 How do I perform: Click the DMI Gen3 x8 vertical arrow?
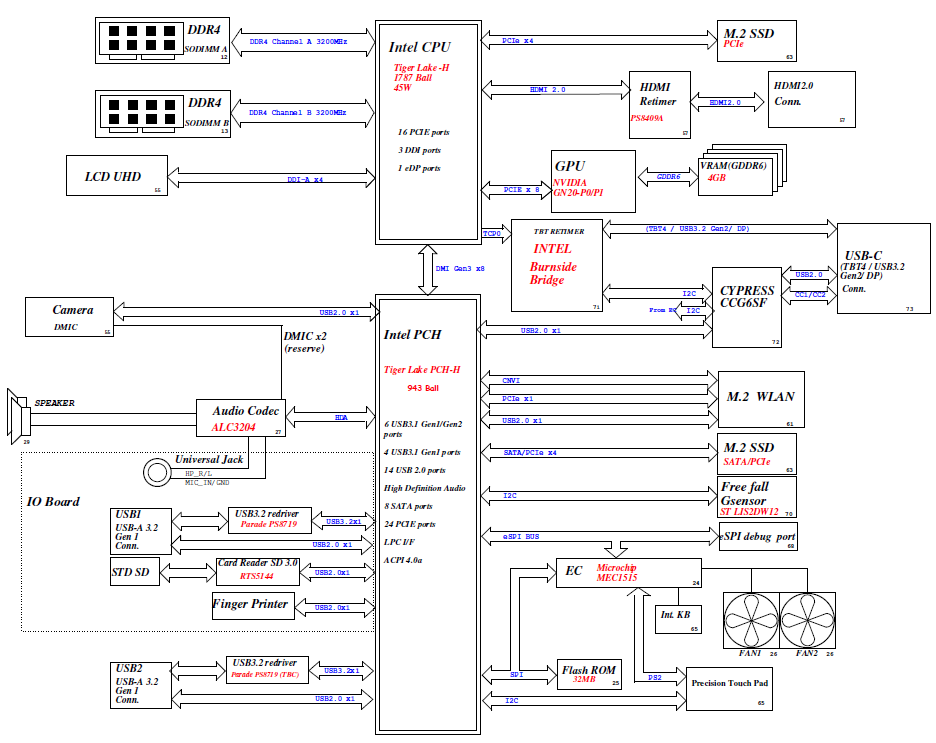point(427,268)
